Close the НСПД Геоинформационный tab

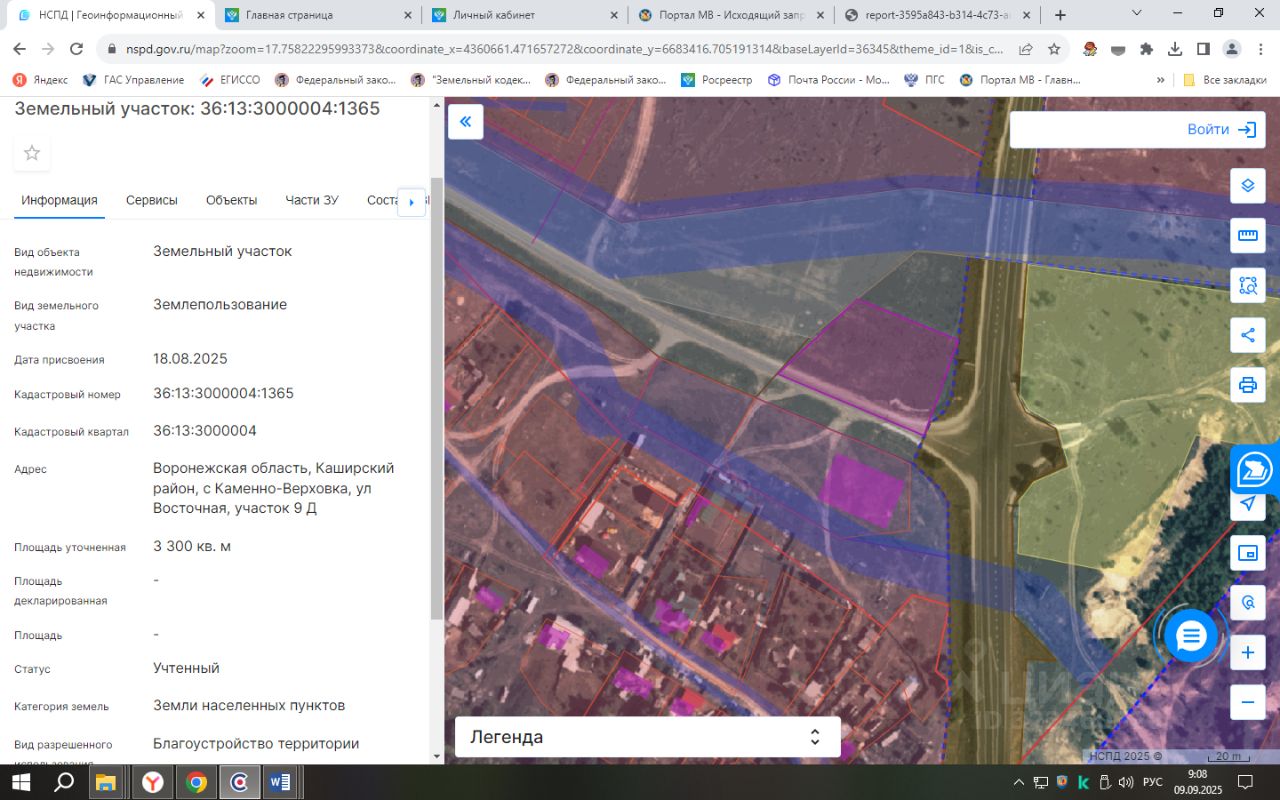click(200, 15)
